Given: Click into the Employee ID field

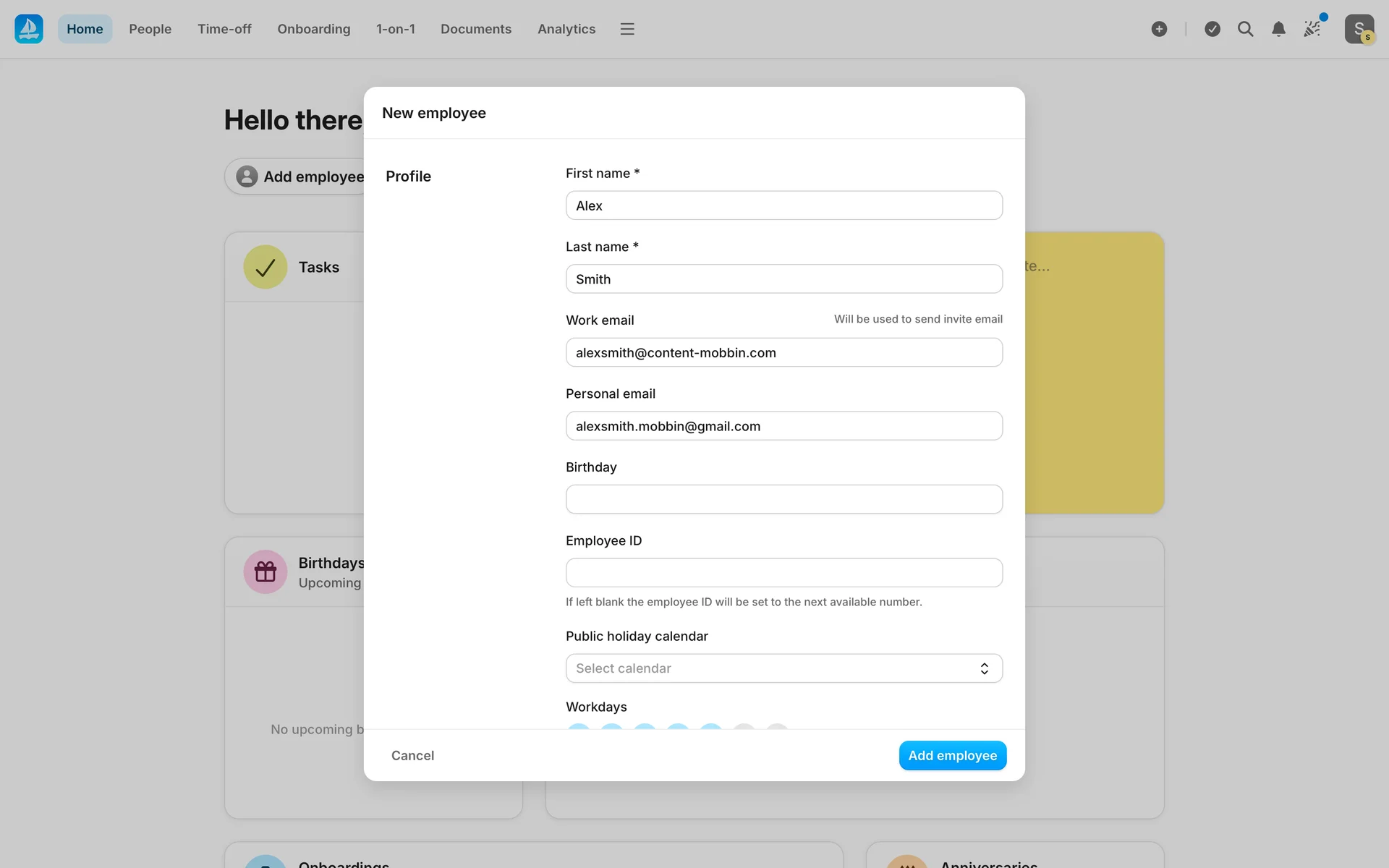Looking at the screenshot, I should [783, 573].
